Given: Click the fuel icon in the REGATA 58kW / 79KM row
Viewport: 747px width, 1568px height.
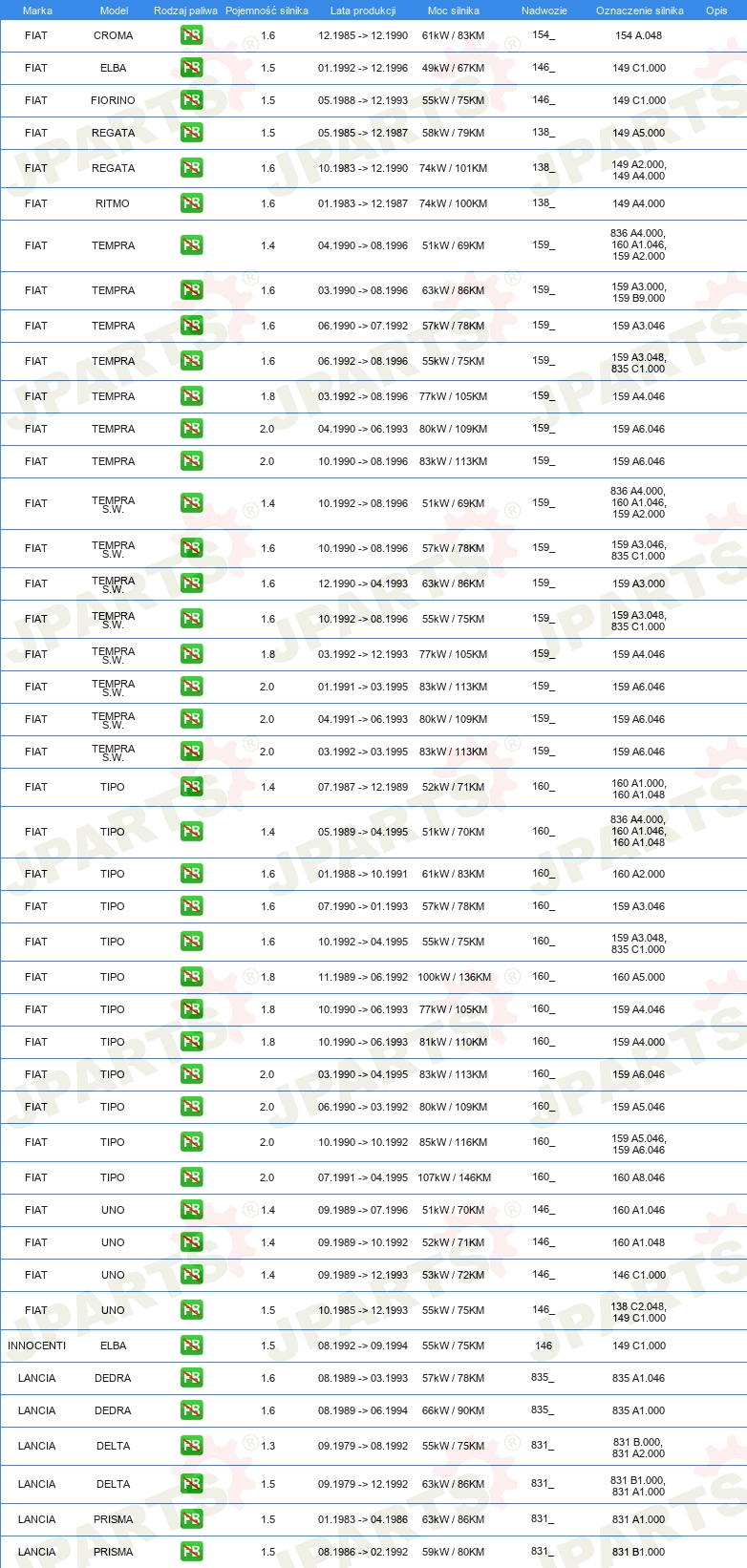Looking at the screenshot, I should [x=192, y=133].
